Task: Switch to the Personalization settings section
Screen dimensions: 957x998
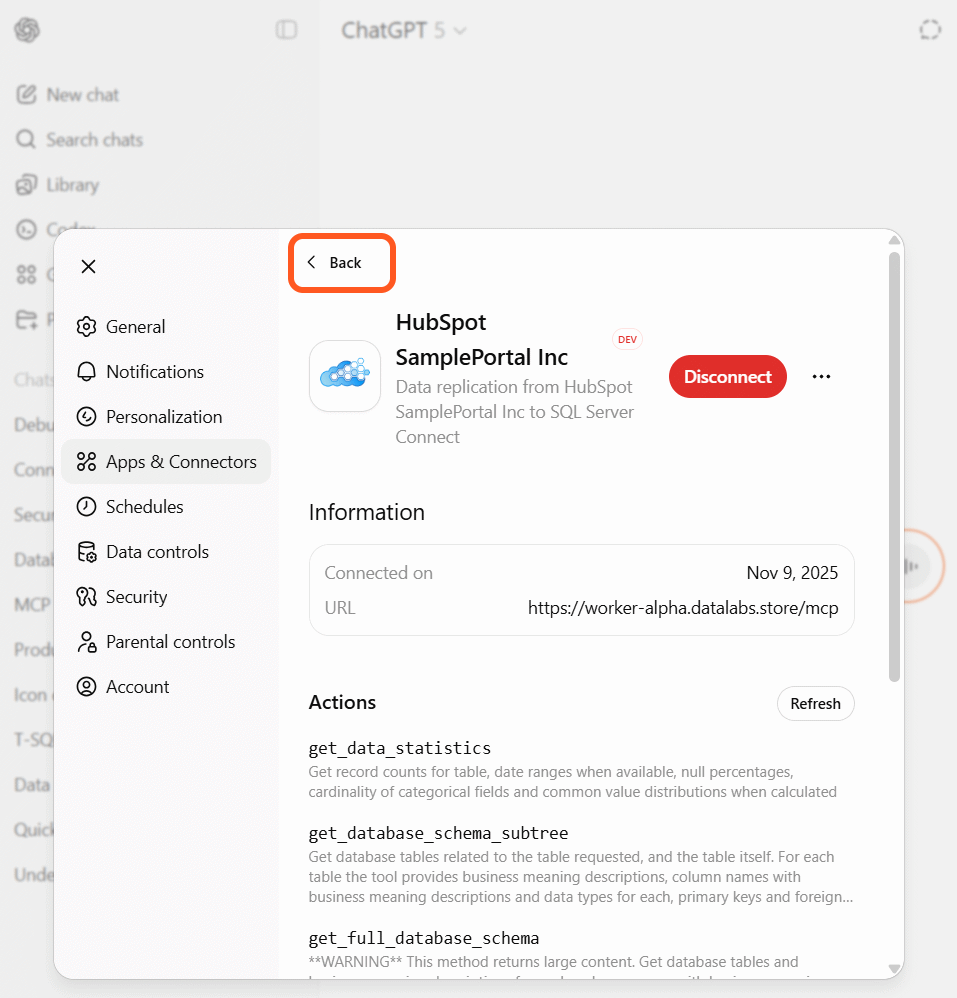Action: tap(163, 416)
